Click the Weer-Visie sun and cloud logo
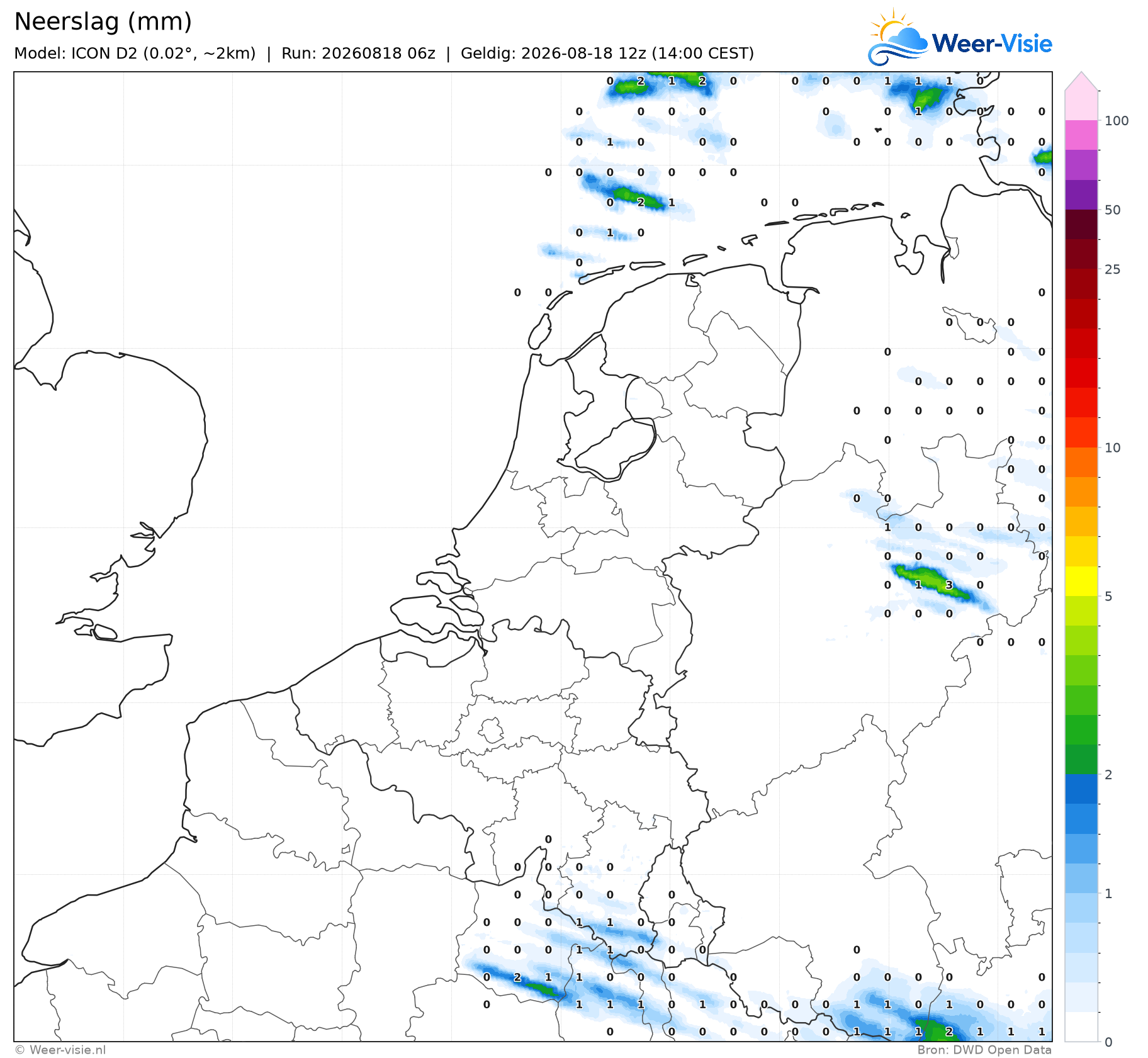 (898, 38)
